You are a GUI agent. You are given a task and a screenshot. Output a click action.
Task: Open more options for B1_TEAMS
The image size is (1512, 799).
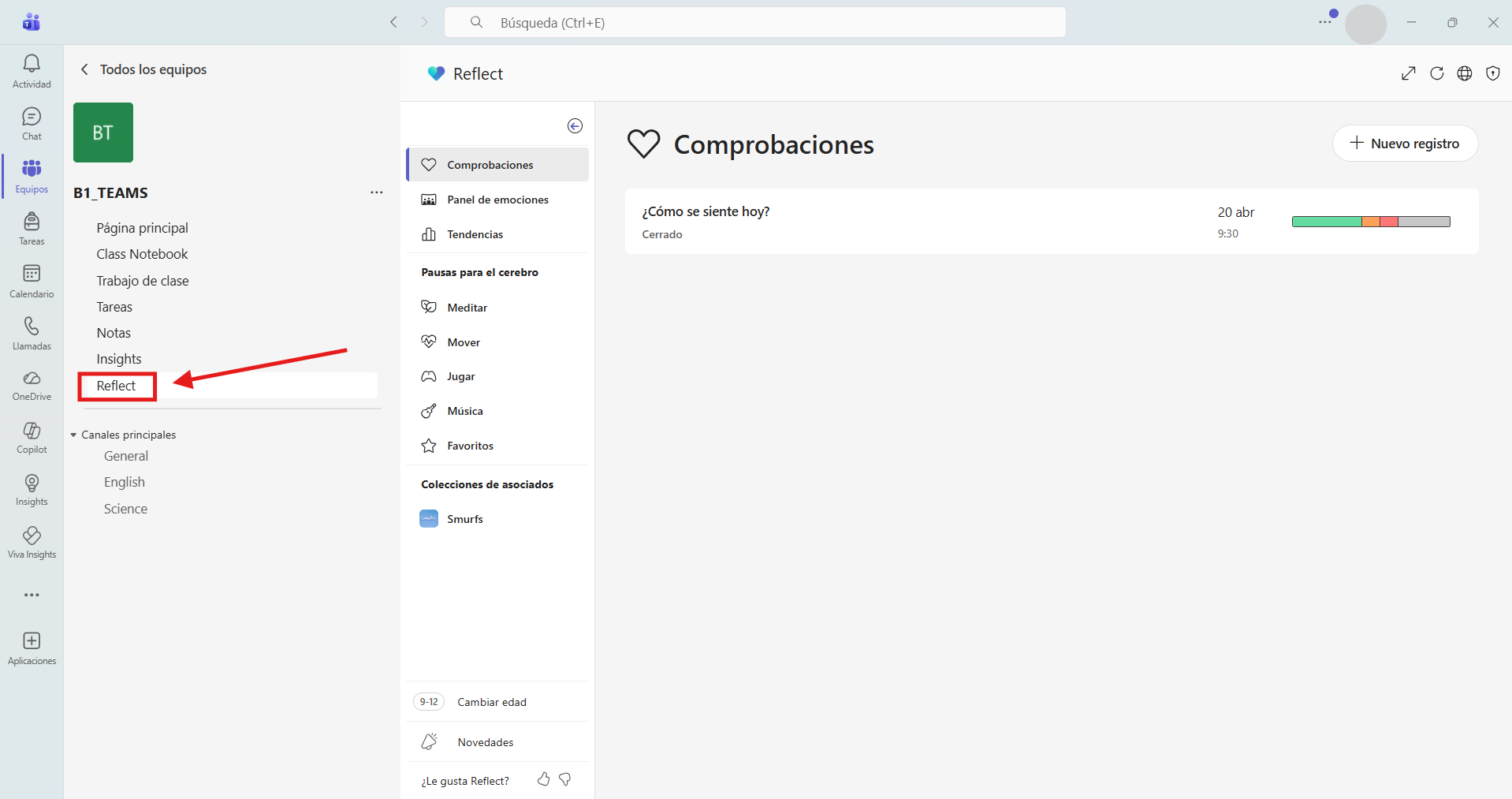[377, 192]
